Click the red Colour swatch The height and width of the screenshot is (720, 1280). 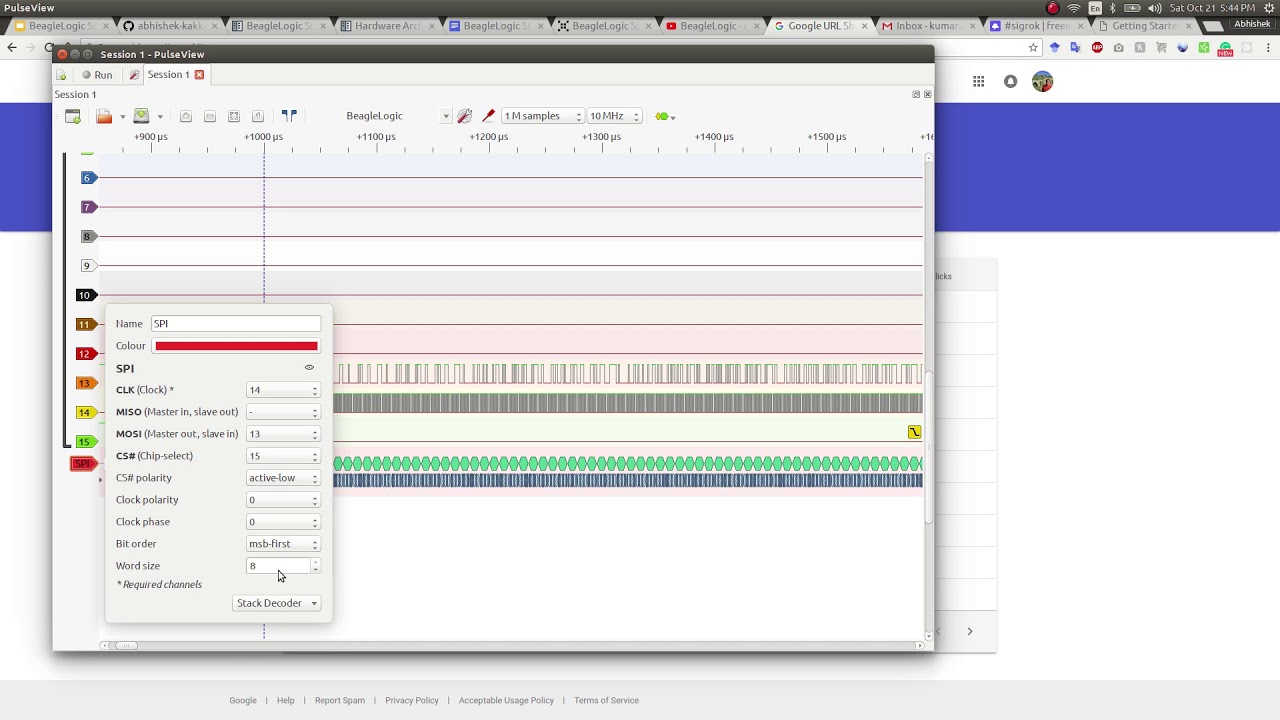point(236,346)
